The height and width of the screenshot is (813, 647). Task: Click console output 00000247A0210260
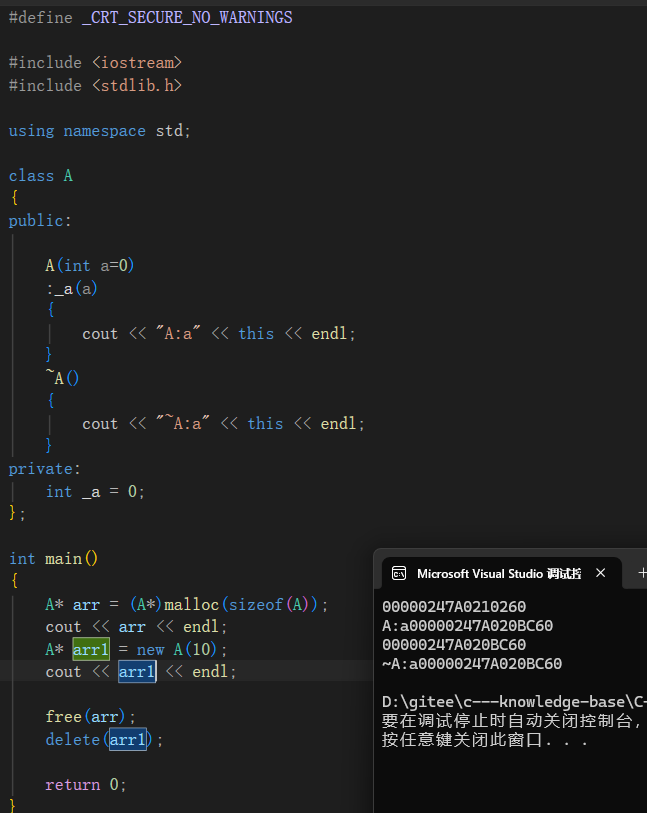pos(454,607)
